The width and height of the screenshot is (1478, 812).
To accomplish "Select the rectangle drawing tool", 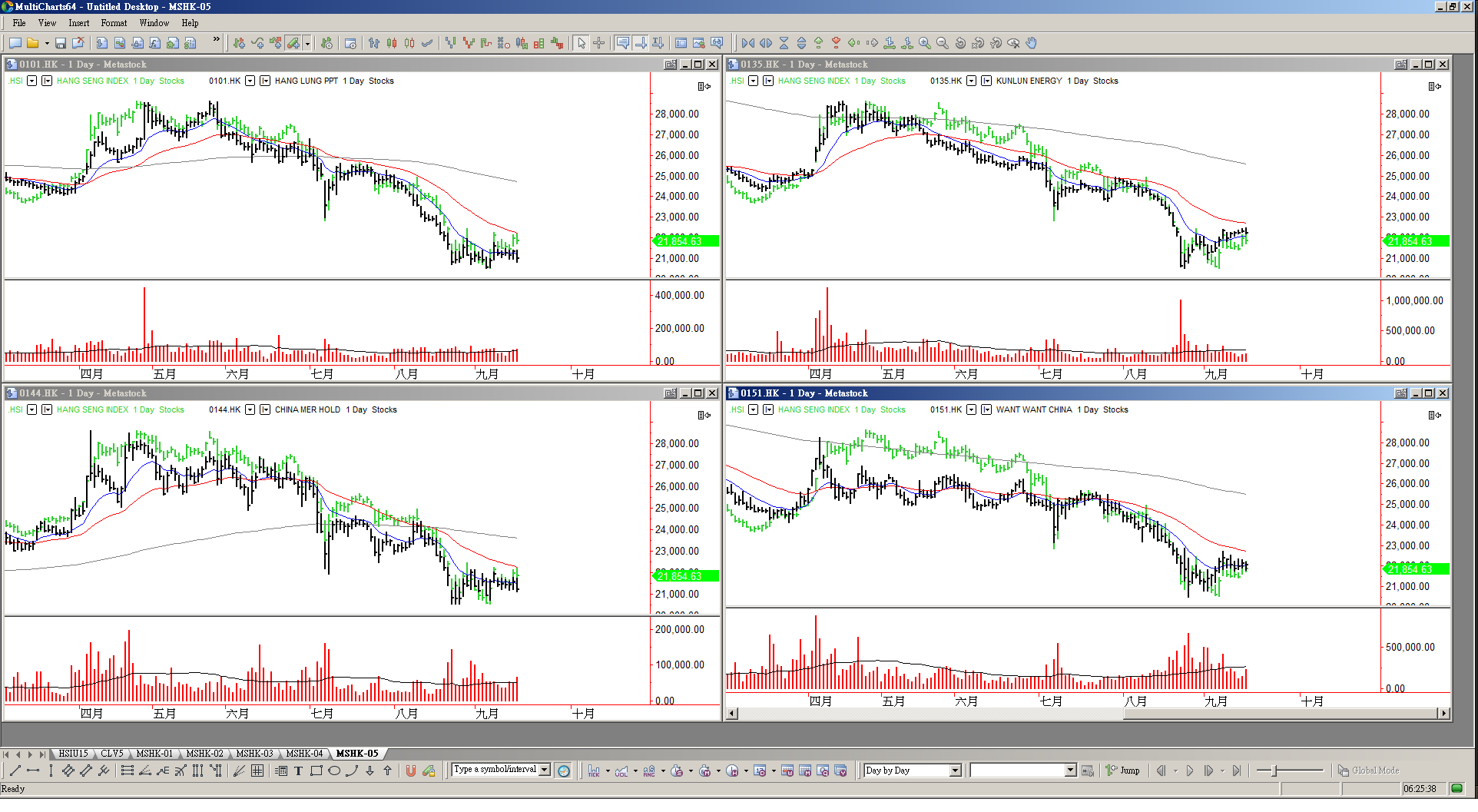I will pyautogui.click(x=316, y=771).
